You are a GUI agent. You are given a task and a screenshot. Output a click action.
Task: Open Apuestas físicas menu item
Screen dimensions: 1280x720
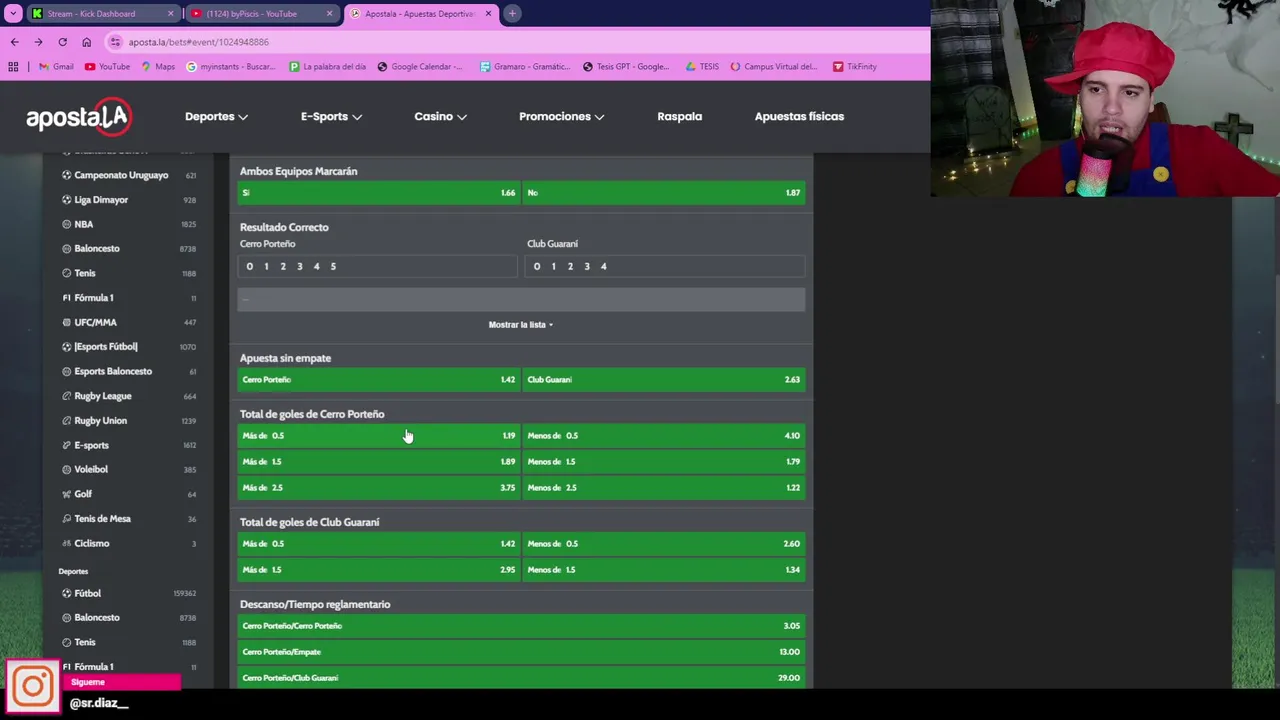pos(799,116)
